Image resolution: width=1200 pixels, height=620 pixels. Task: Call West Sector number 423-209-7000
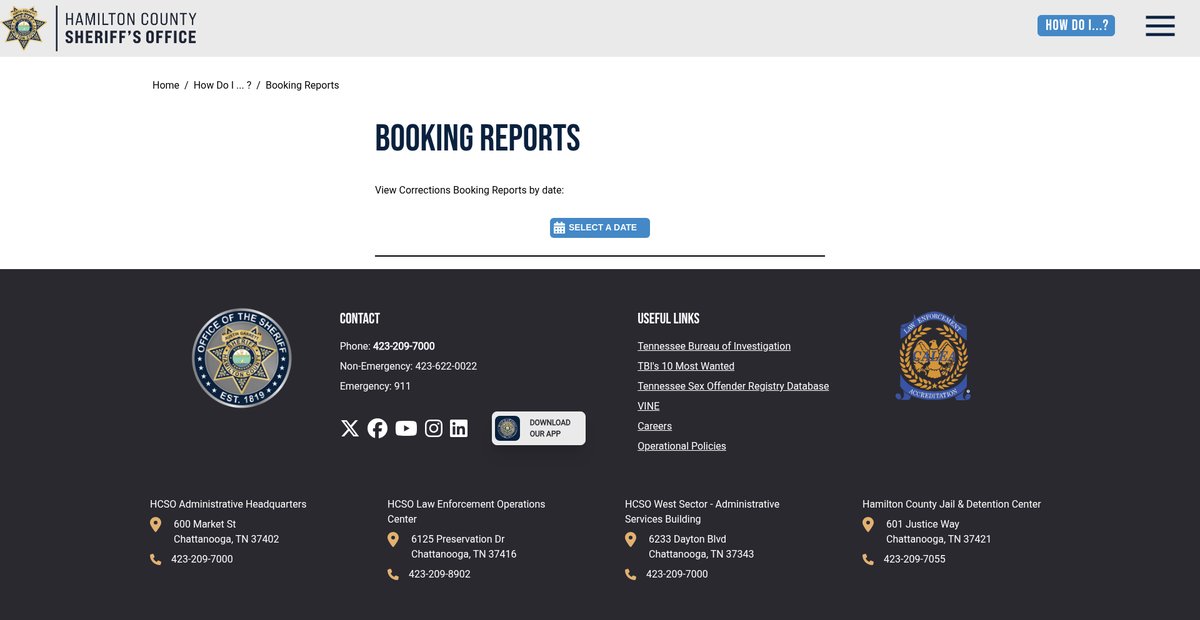[x=677, y=574]
